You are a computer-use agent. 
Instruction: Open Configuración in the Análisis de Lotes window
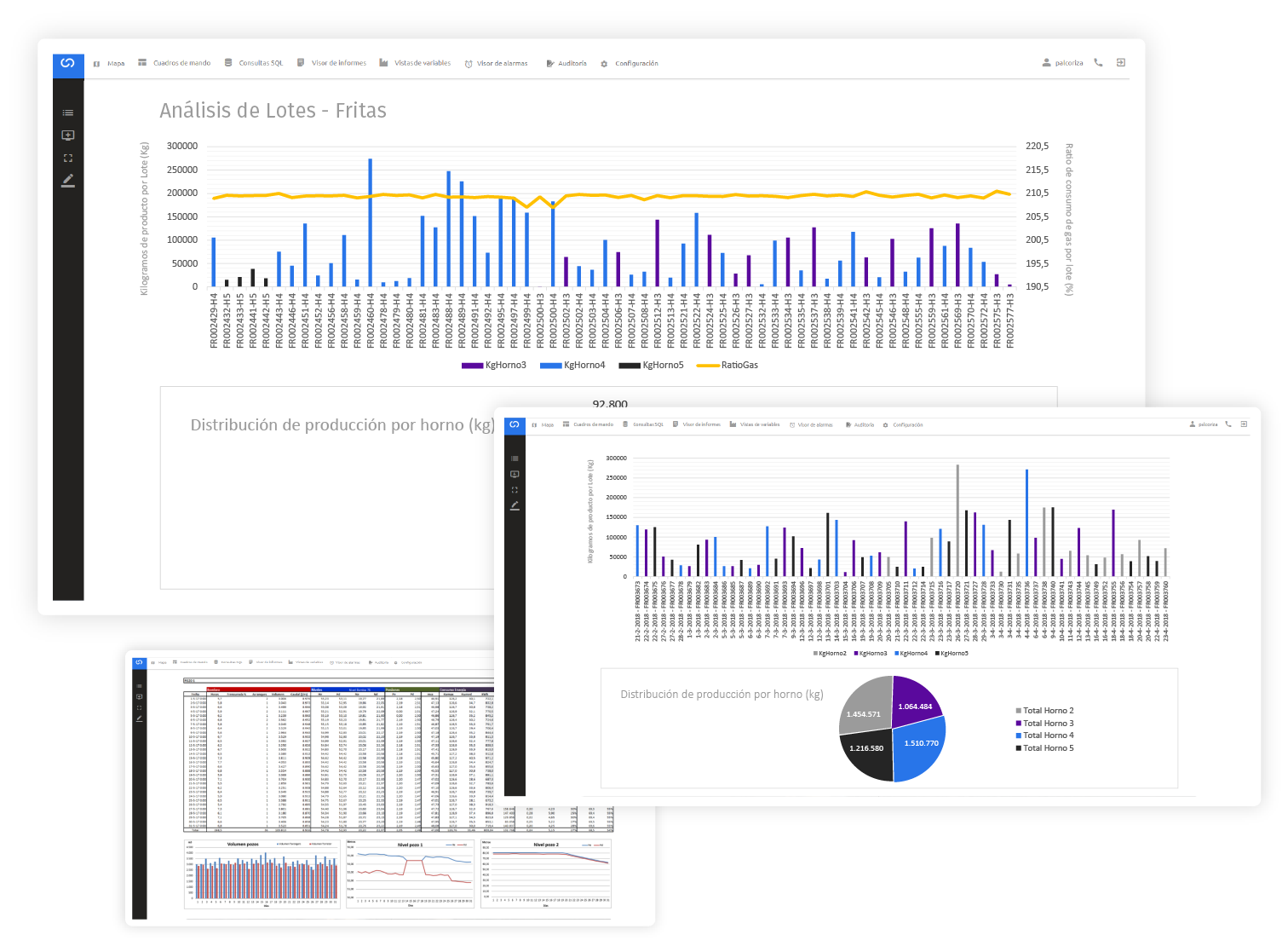[630, 63]
